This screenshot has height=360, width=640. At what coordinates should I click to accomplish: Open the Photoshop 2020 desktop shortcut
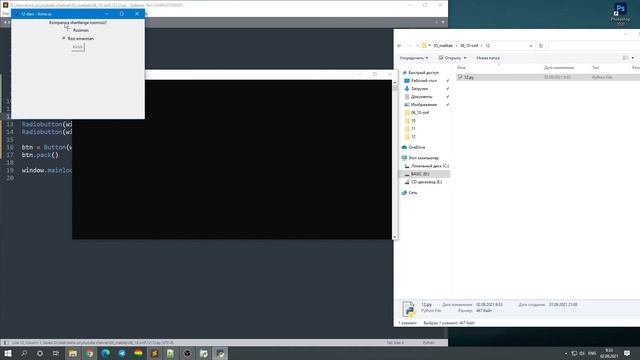(620, 13)
